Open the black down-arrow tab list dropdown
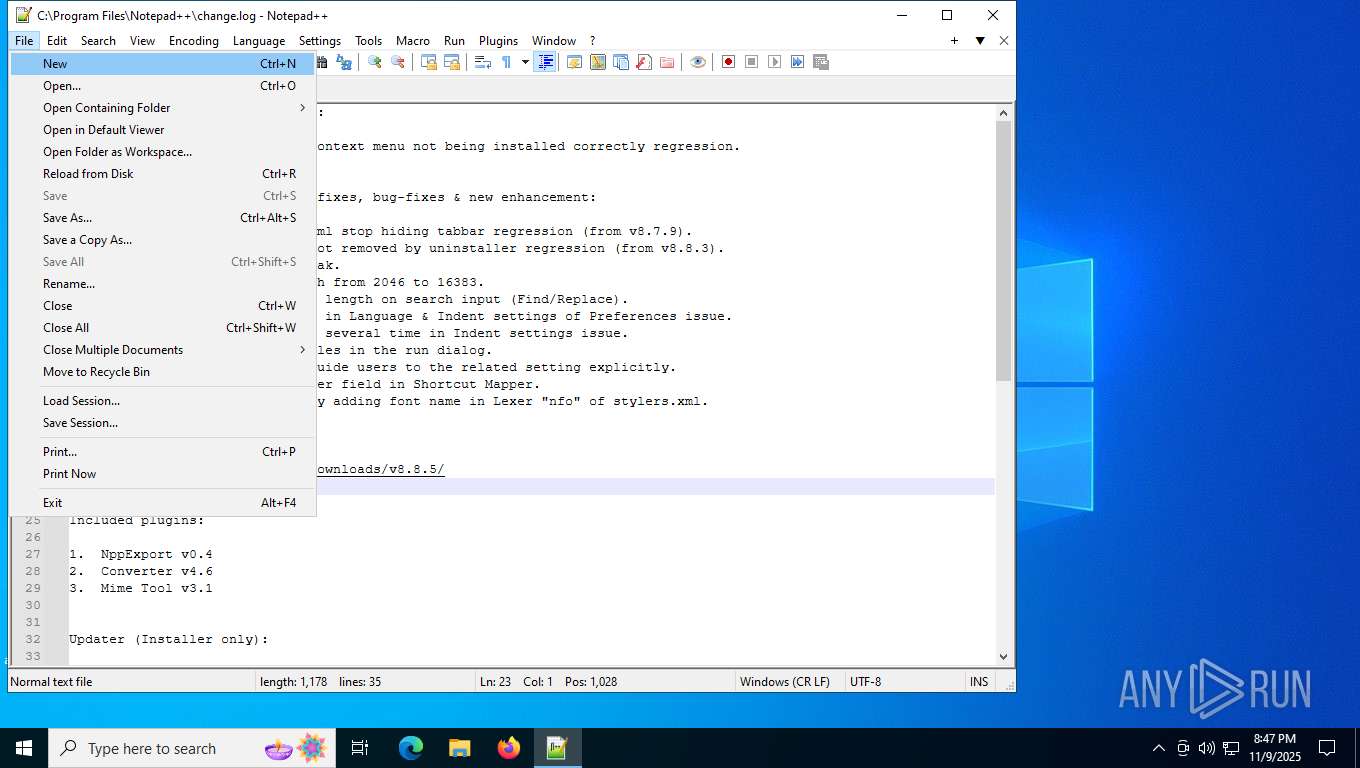The height and width of the screenshot is (768, 1360). click(x=980, y=41)
